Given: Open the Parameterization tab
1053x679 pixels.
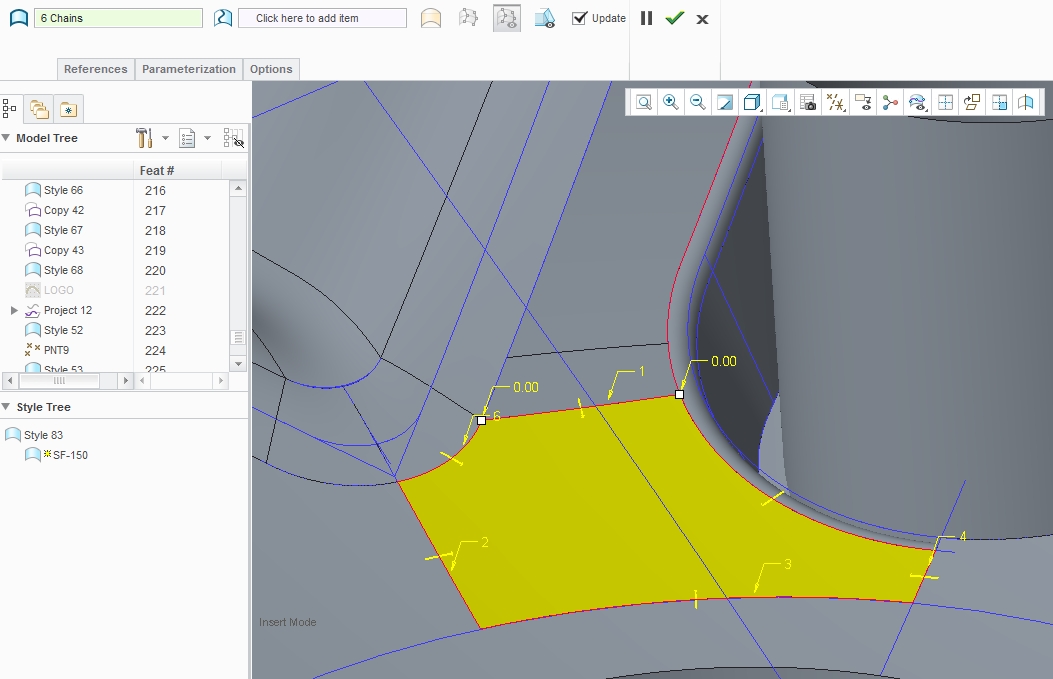Looking at the screenshot, I should pyautogui.click(x=189, y=69).
